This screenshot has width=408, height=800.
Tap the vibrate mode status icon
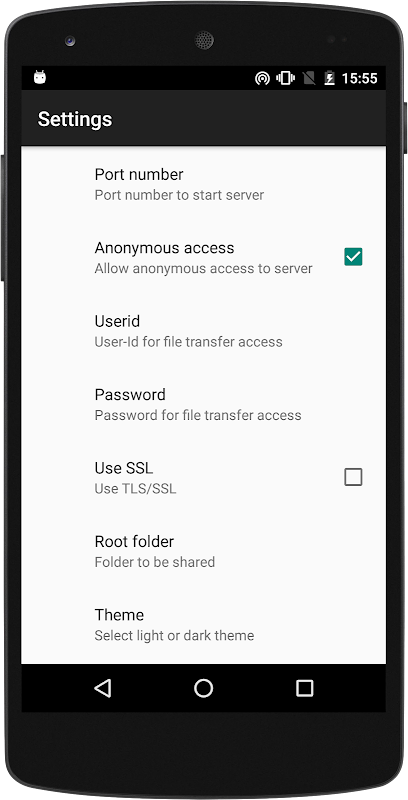point(286,78)
